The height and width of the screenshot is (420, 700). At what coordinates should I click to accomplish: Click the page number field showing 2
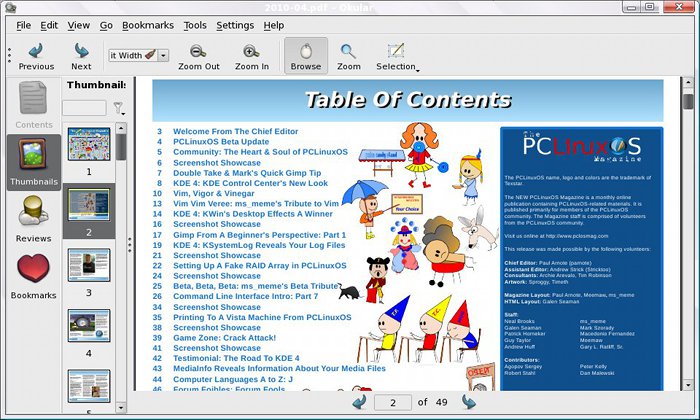[393, 403]
